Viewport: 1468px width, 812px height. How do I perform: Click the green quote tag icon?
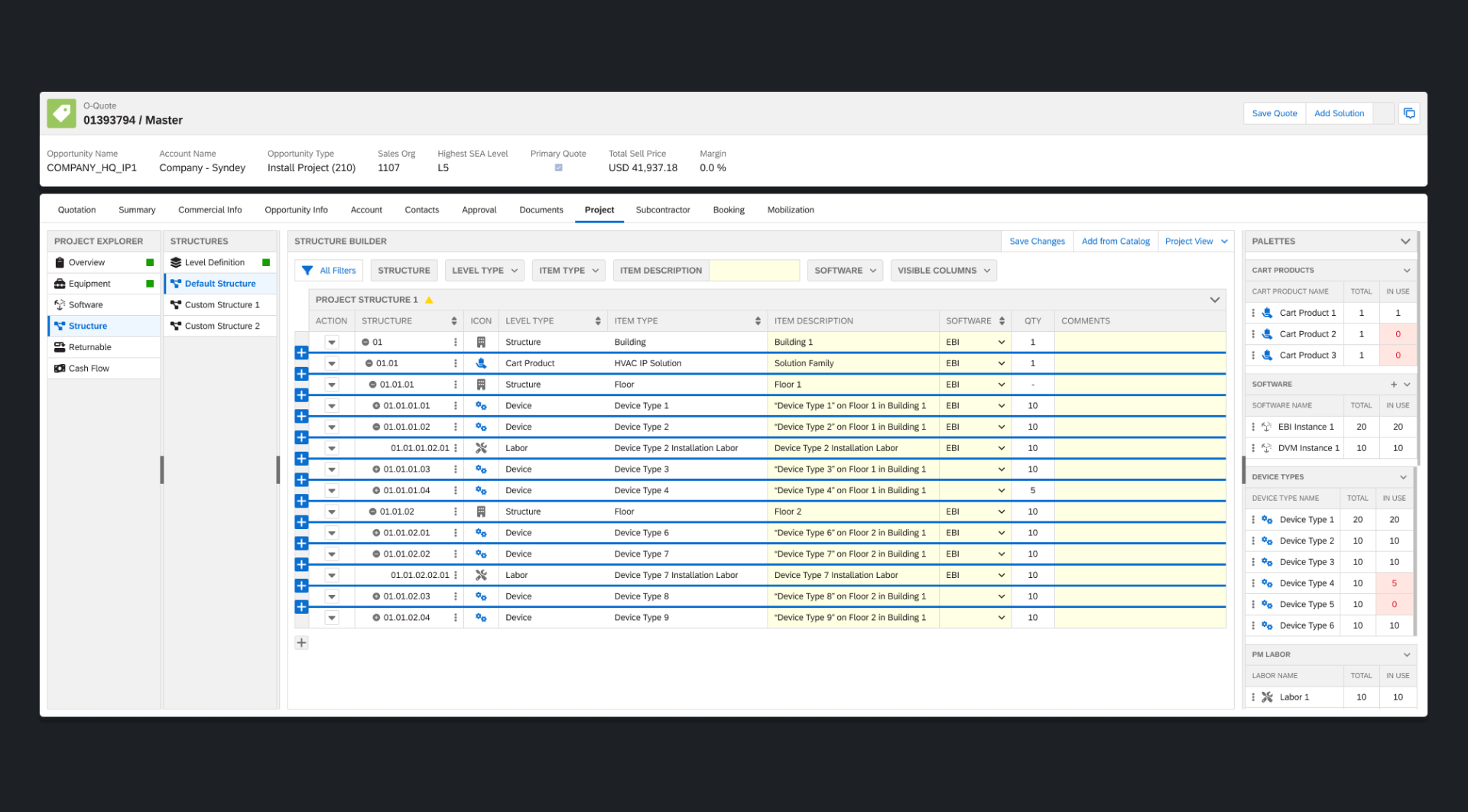coord(61,113)
